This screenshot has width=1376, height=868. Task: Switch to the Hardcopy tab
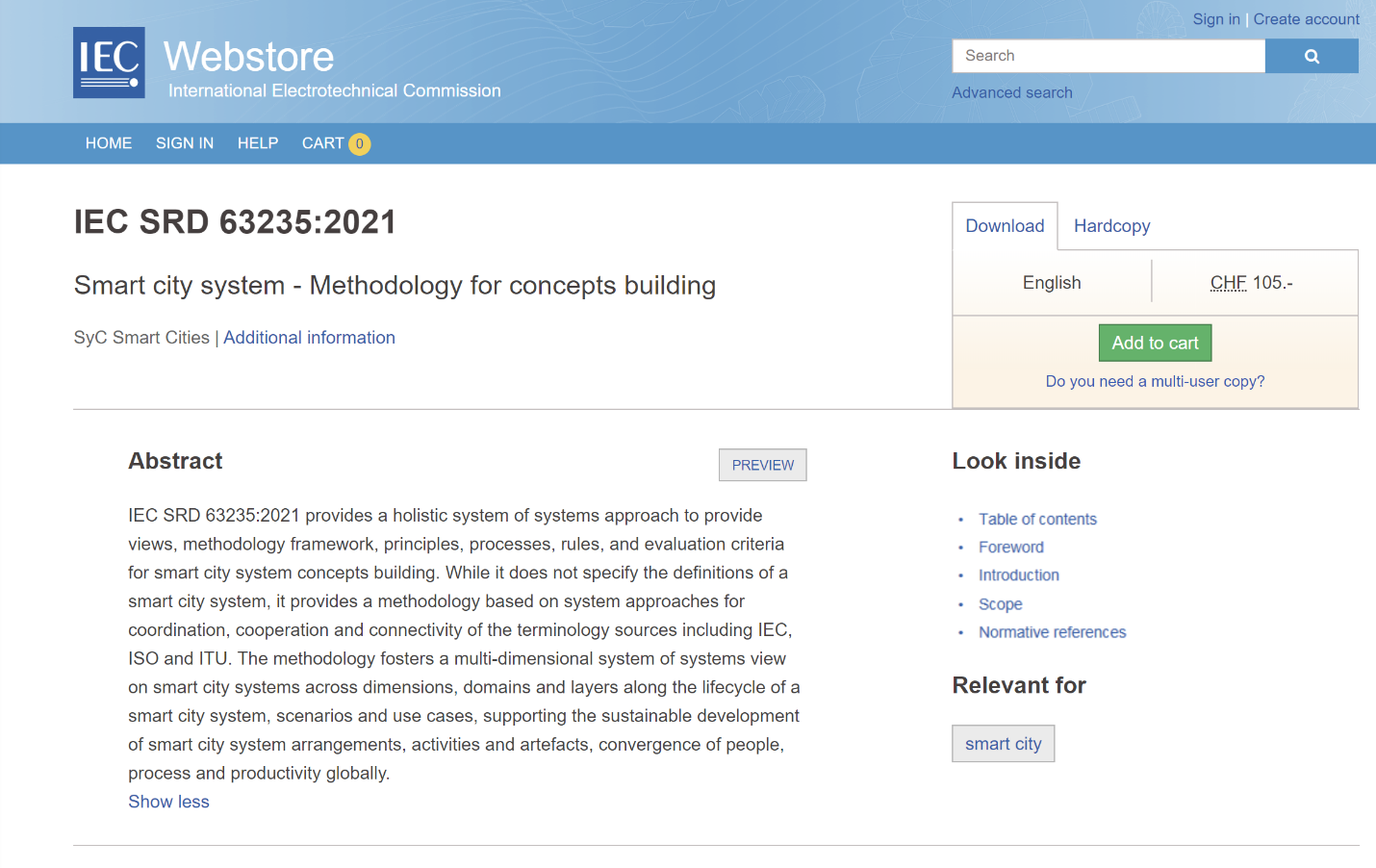point(1111,226)
